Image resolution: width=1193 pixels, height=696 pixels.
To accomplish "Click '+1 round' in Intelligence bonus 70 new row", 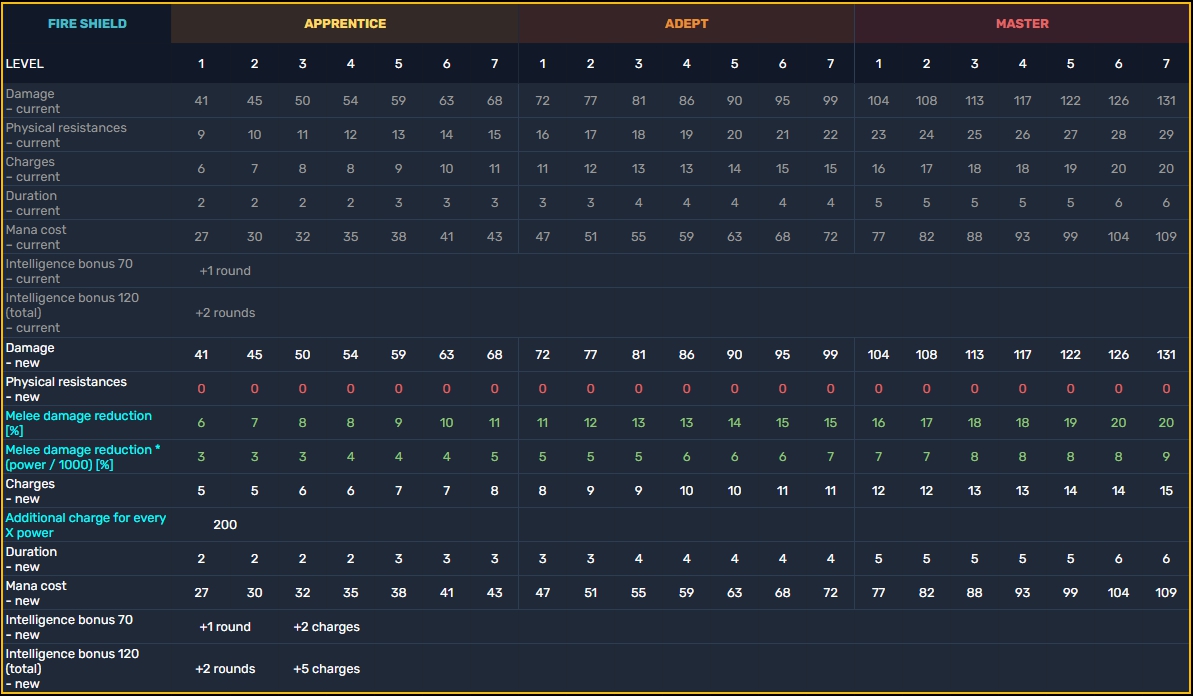I will tap(224, 627).
